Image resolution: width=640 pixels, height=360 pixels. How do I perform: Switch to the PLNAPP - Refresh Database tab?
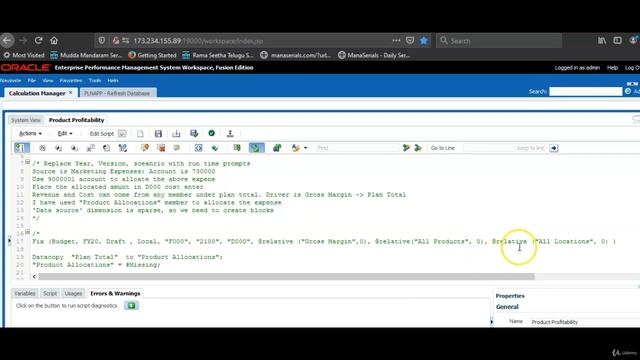(x=117, y=93)
